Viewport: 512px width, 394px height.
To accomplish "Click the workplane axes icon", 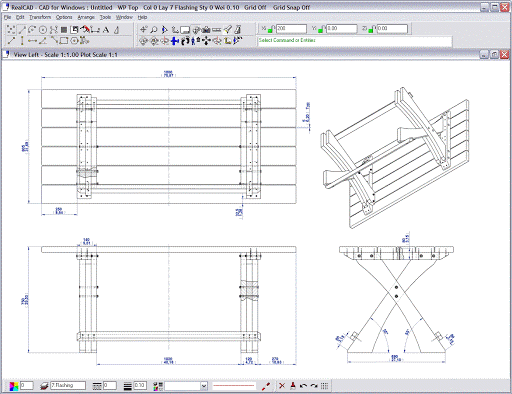I will point(175,30).
